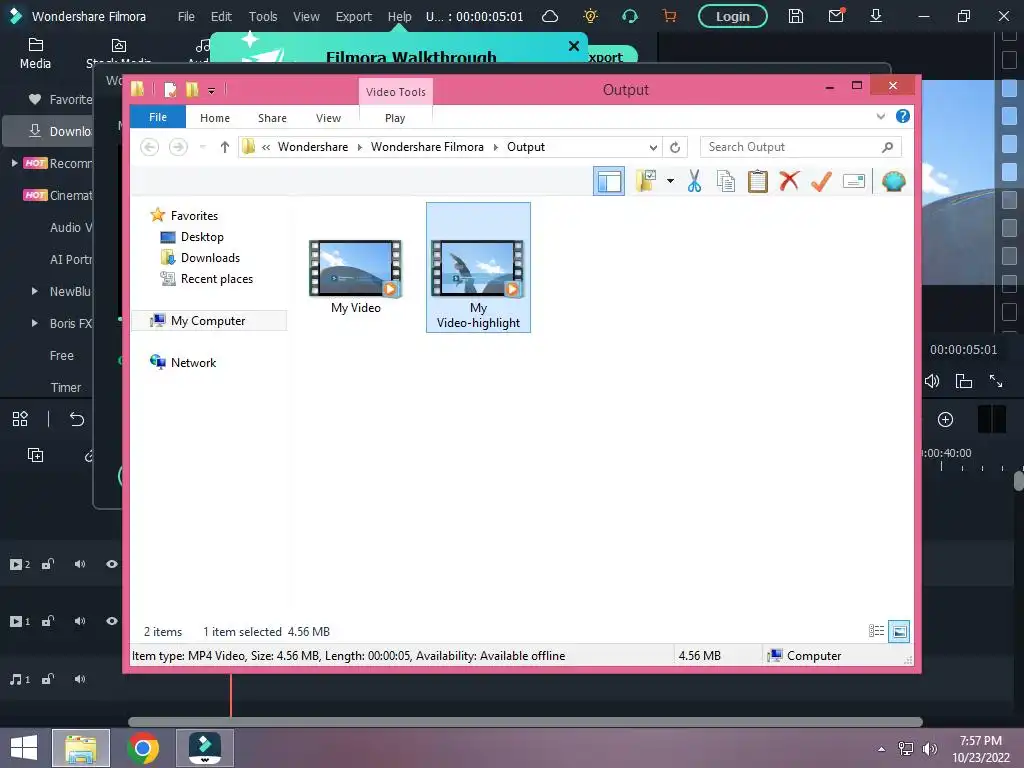
Task: Mute audio track 1
Action: pyautogui.click(x=80, y=679)
